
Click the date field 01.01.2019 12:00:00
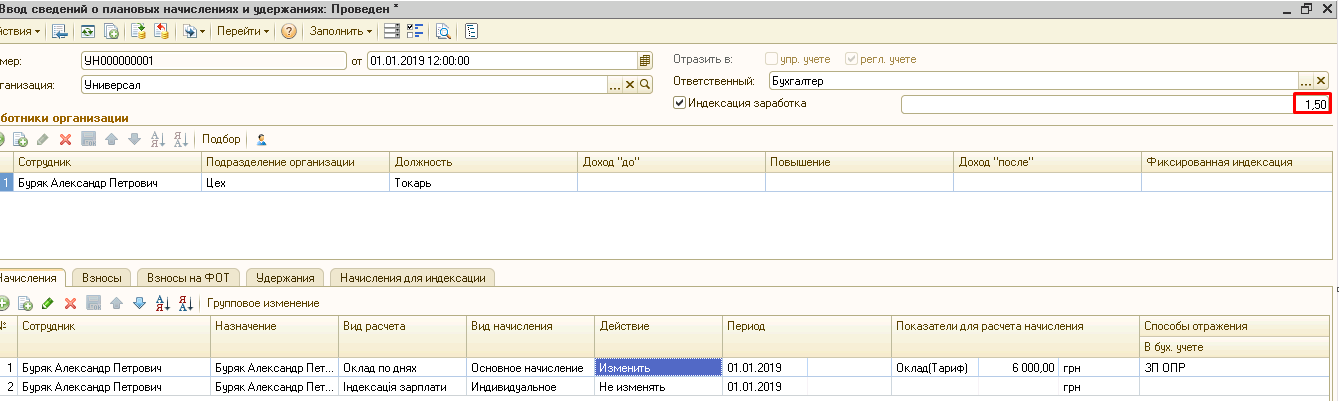(x=503, y=60)
